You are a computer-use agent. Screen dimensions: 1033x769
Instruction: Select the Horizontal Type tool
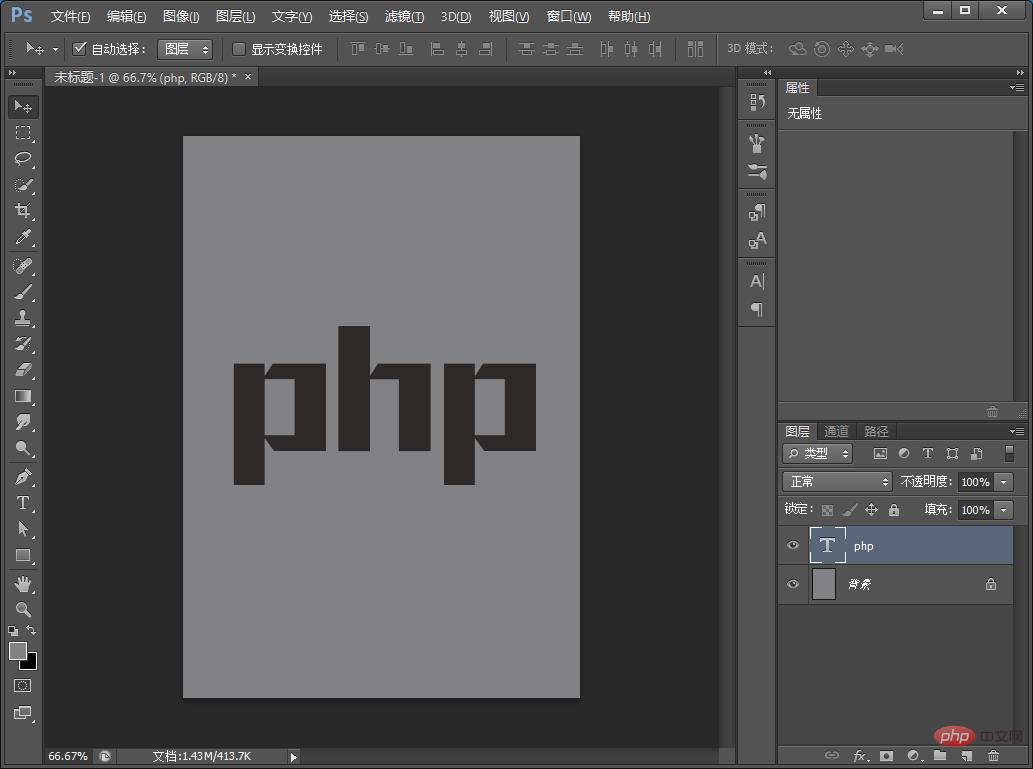(23, 503)
